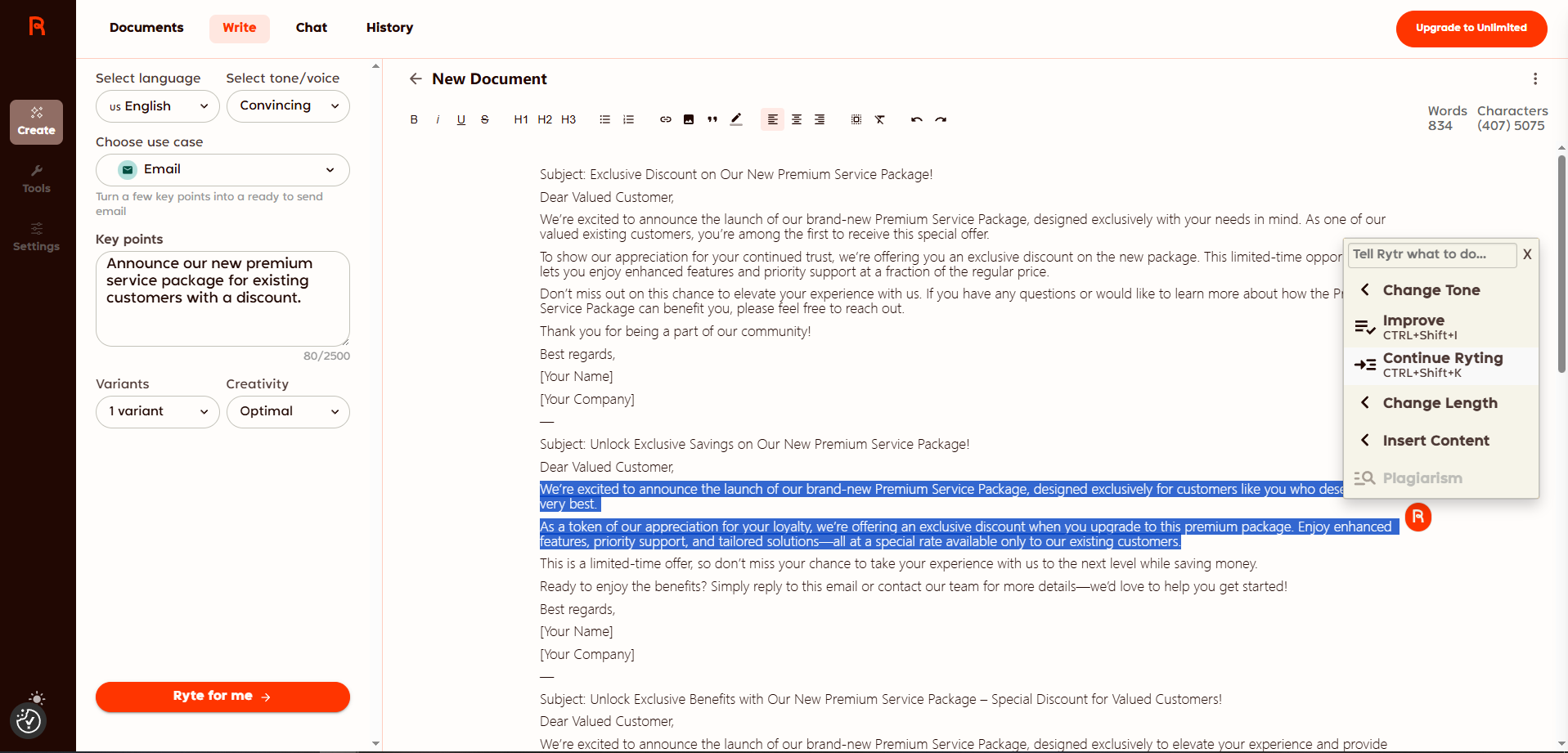Click the clear formatting icon
The width and height of the screenshot is (1568, 753).
coord(880,119)
